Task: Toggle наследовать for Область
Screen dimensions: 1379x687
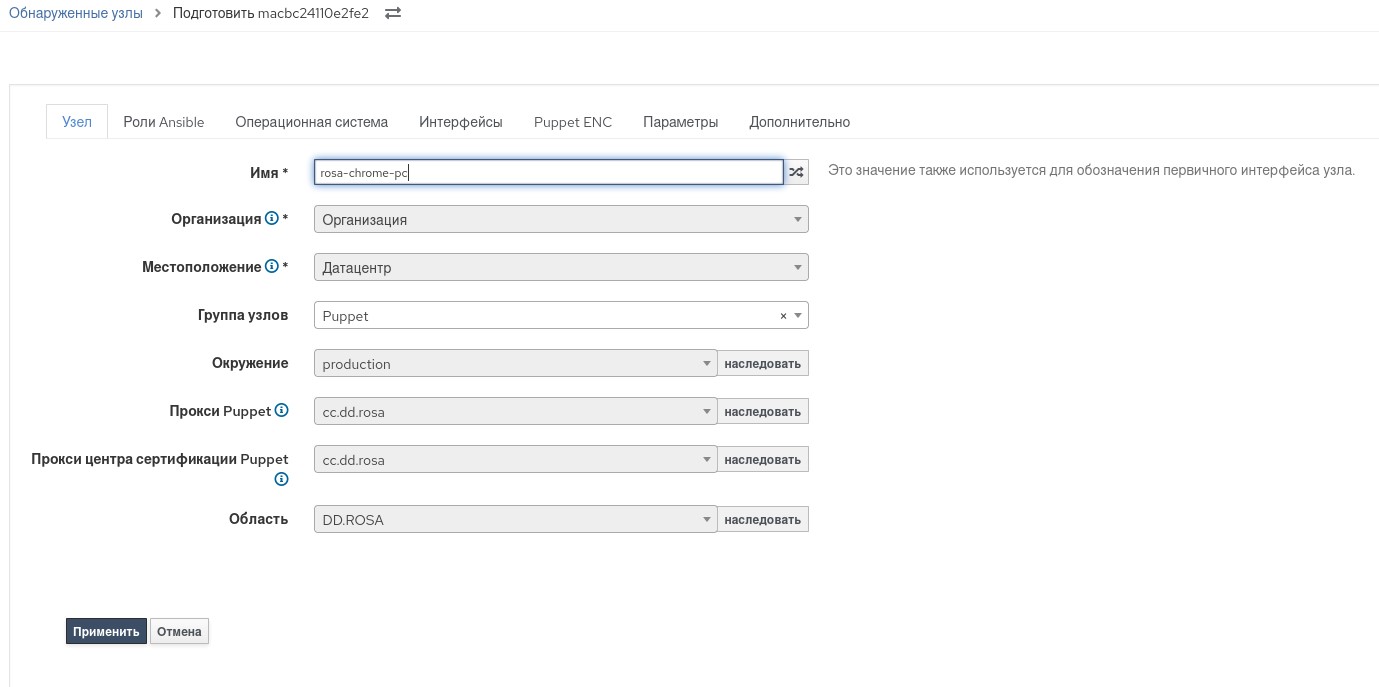Action: (762, 519)
